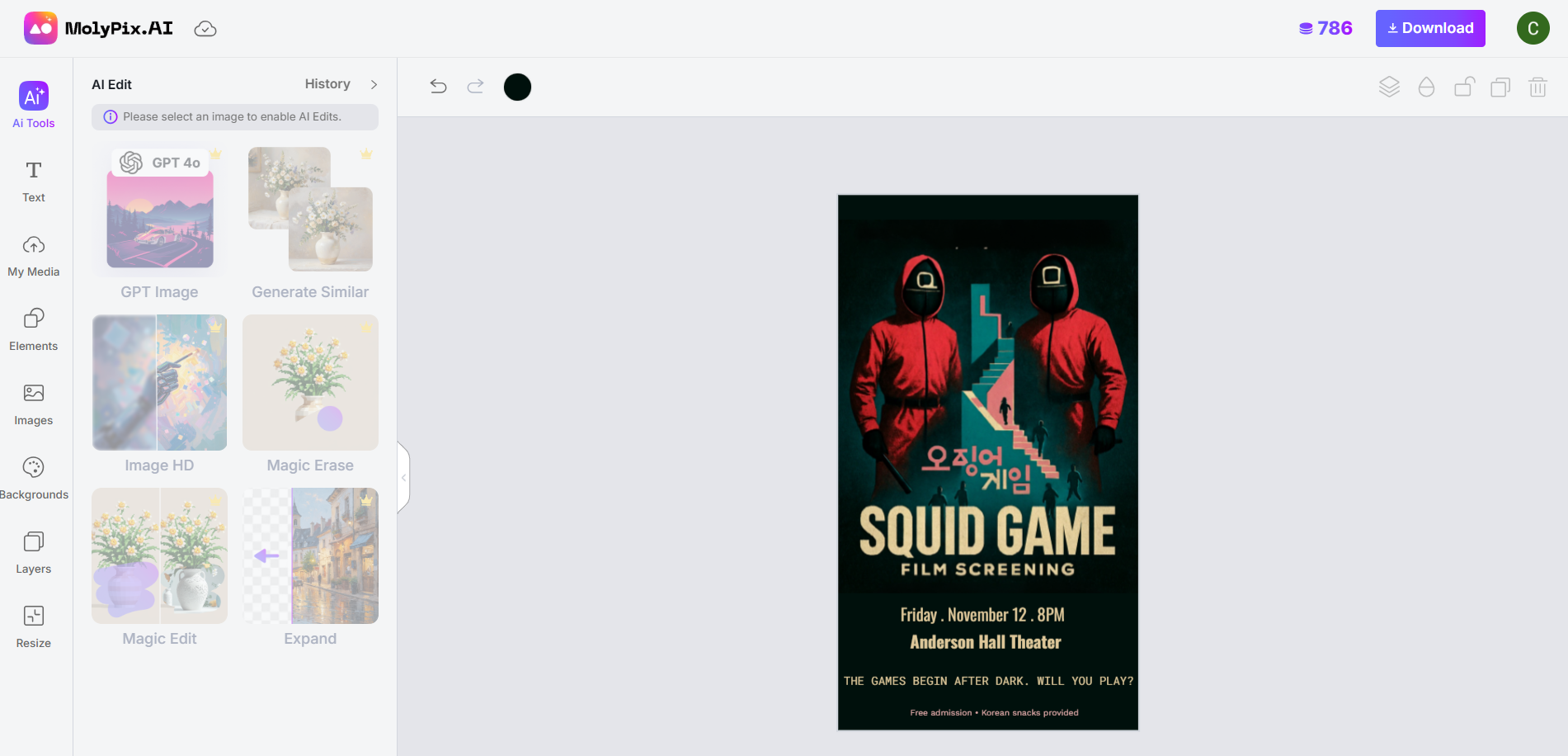Screen dimensions: 1568x756
Task: Select the SQUID GAME title text on poster
Action: [987, 531]
